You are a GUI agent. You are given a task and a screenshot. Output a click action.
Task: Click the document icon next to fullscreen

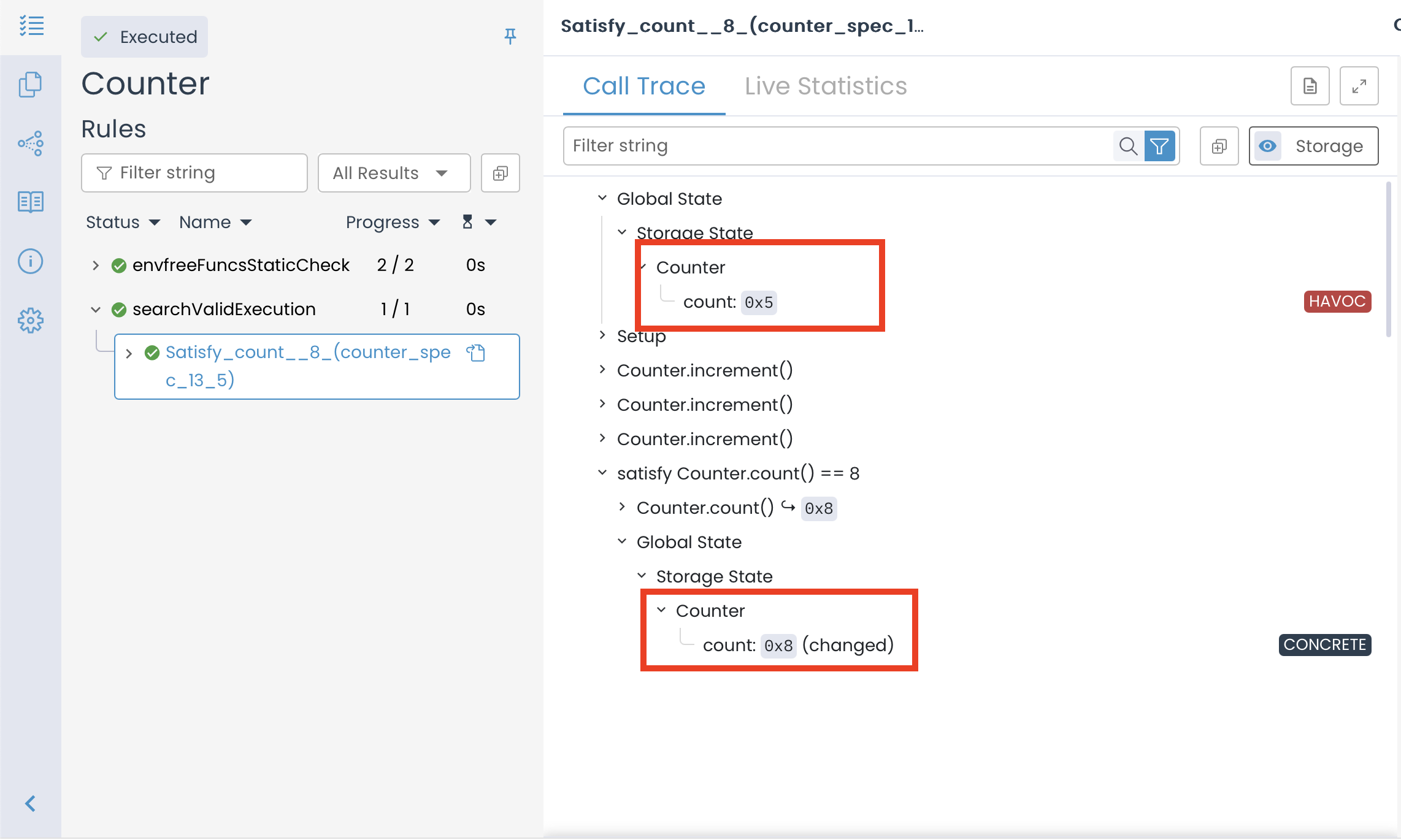point(1310,86)
